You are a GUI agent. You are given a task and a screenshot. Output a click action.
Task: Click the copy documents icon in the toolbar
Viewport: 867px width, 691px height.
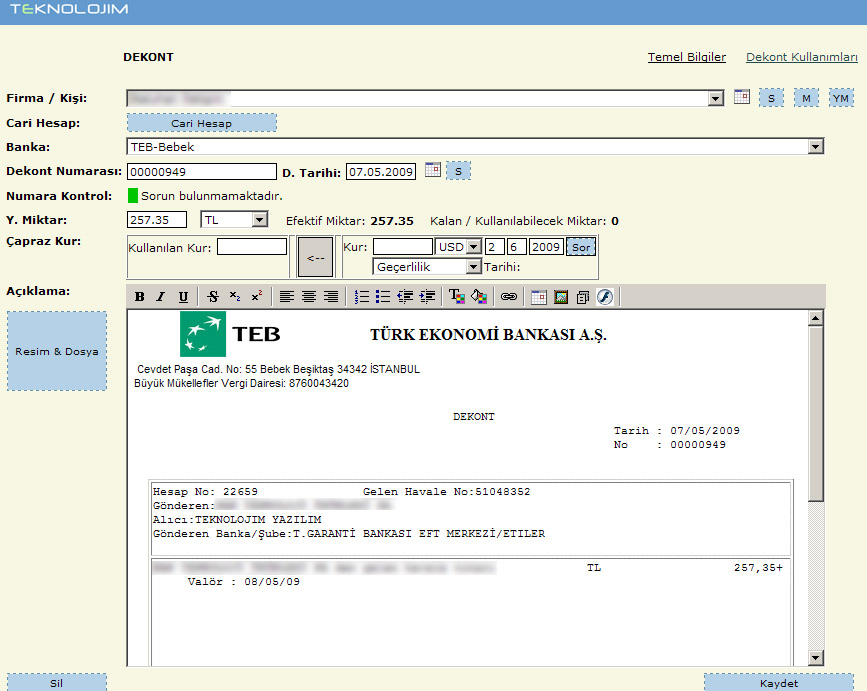coord(583,297)
